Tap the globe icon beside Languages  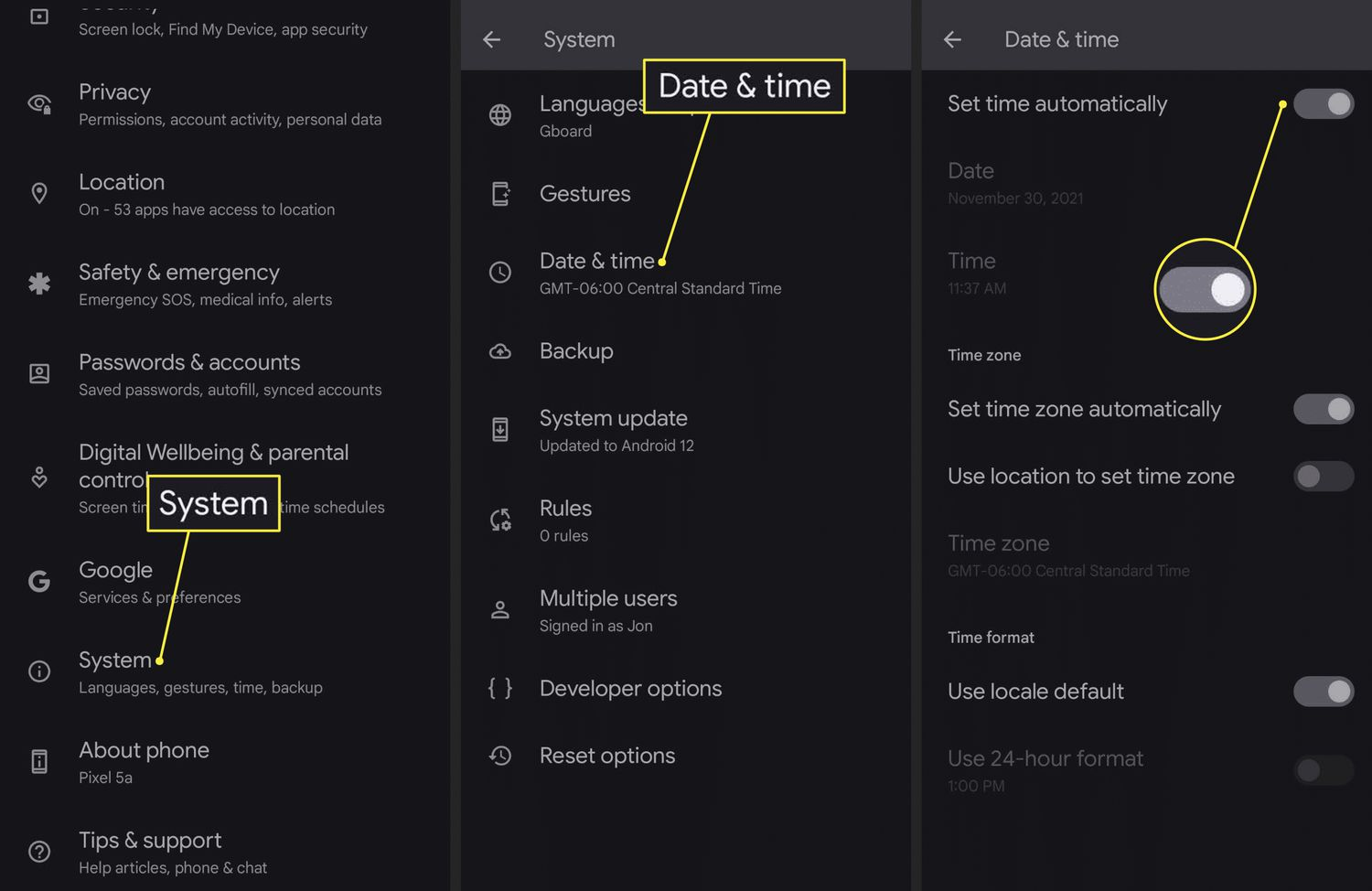point(500,115)
